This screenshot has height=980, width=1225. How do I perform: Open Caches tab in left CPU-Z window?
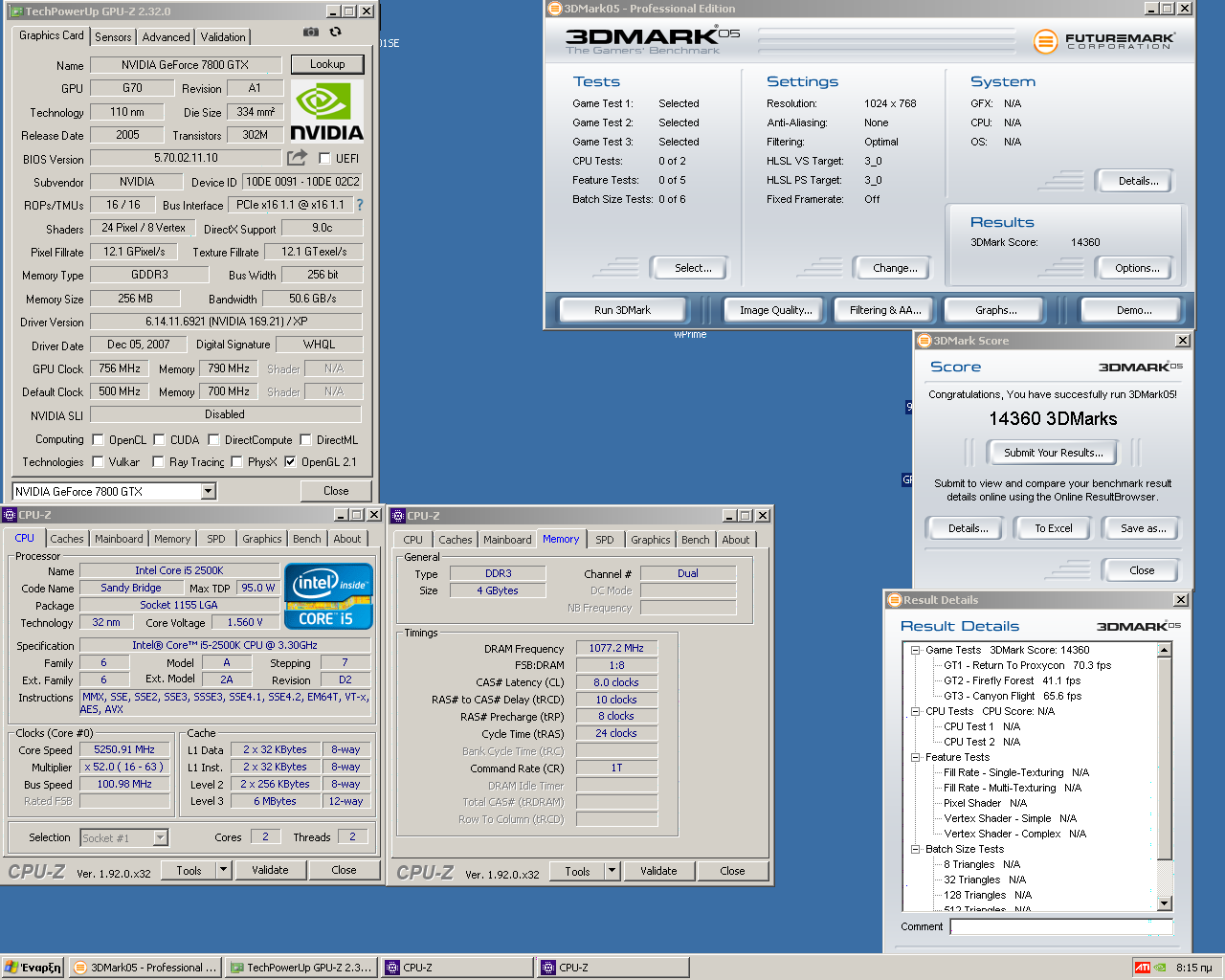click(x=67, y=539)
